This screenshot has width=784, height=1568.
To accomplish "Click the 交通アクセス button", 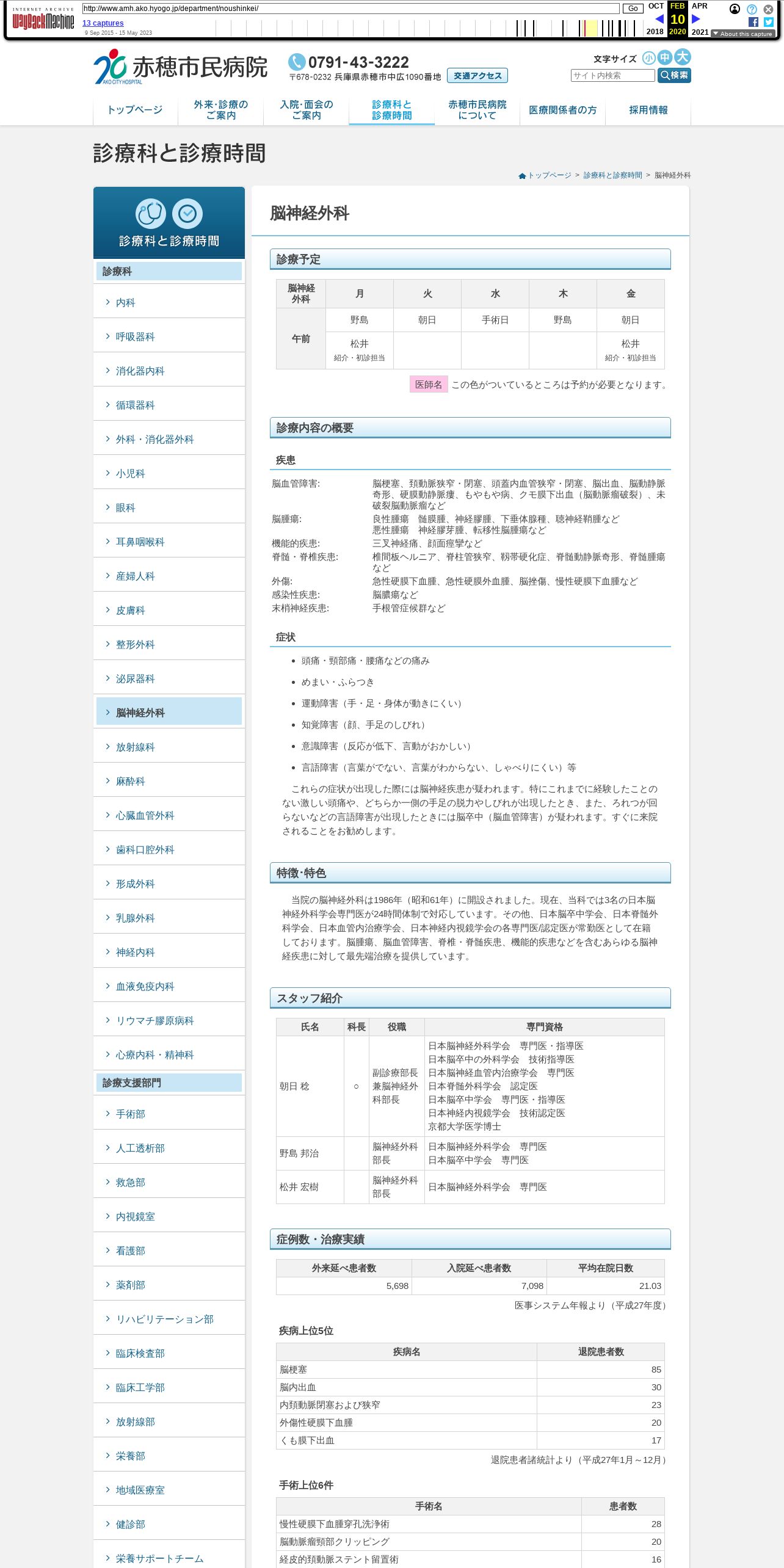I will [477, 76].
